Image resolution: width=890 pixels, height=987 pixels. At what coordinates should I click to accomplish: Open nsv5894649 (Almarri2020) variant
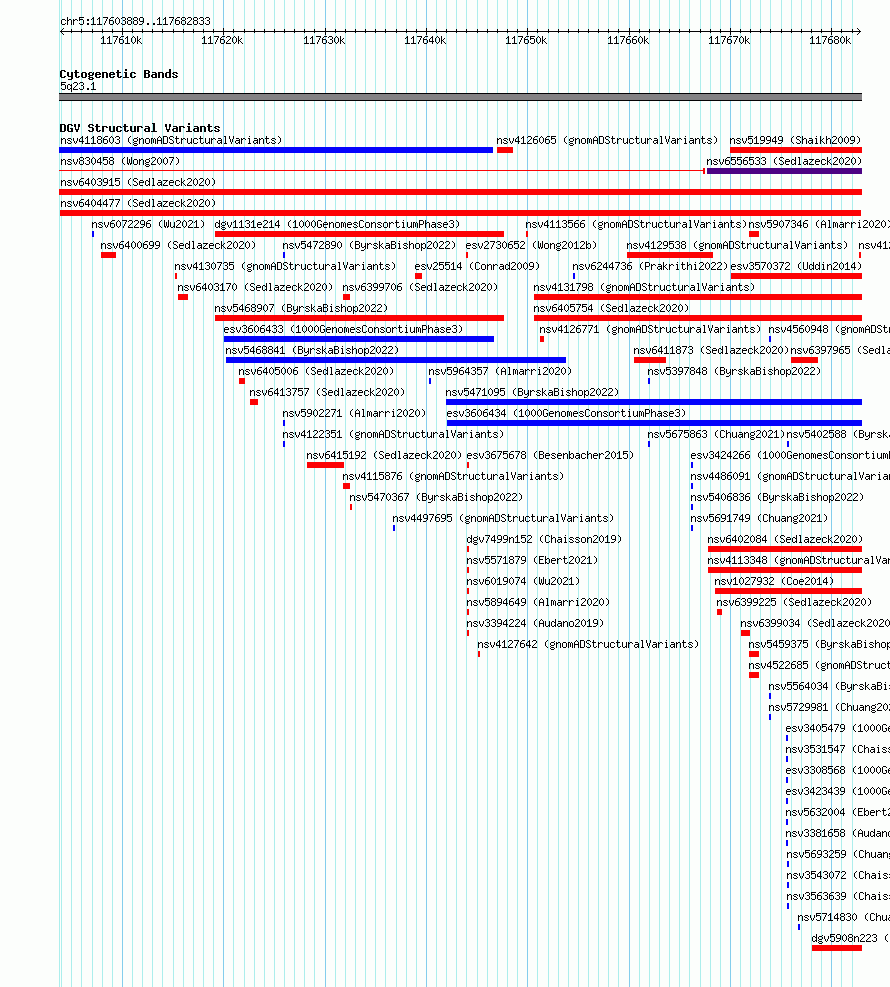click(538, 602)
